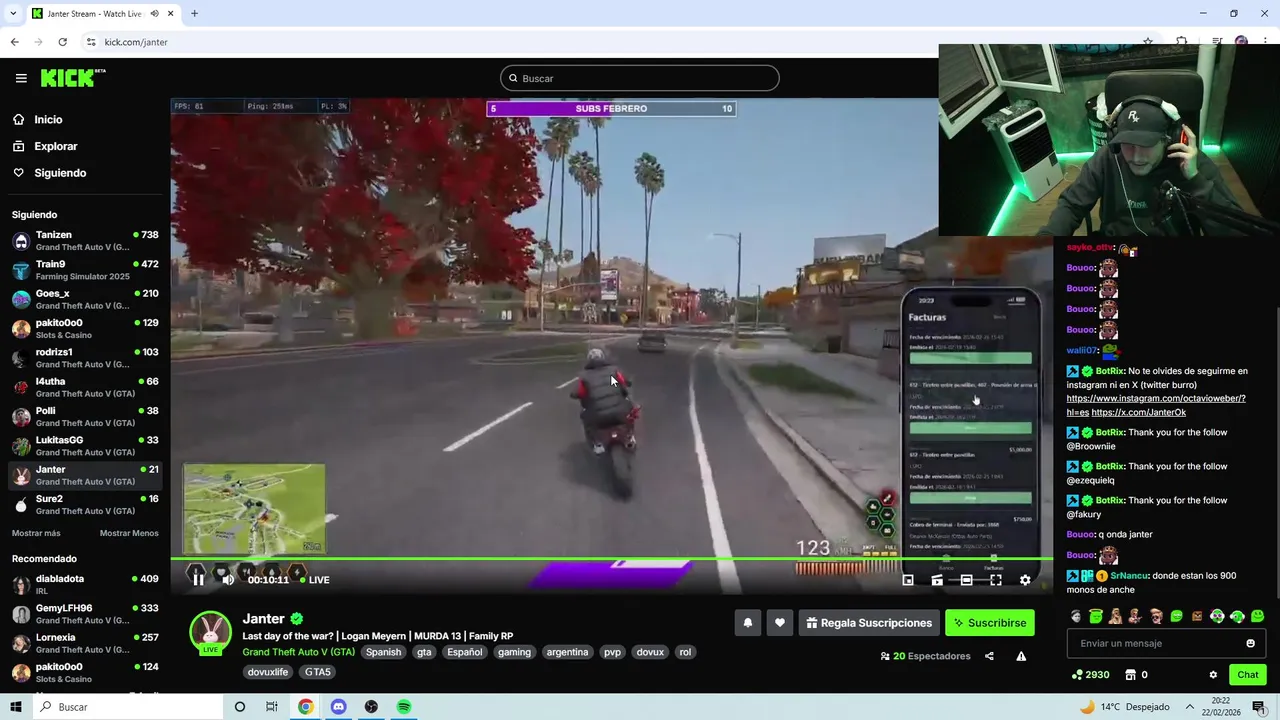The height and width of the screenshot is (720, 1280).
Task: Open Discord from the taskbar
Action: [x=338, y=707]
